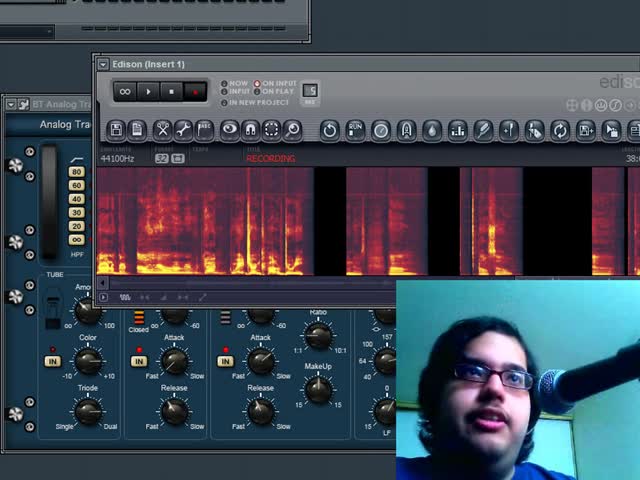Image resolution: width=640 pixels, height=480 pixels.
Task: Click the magnifier zoom icon in Edison
Action: pos(292,130)
